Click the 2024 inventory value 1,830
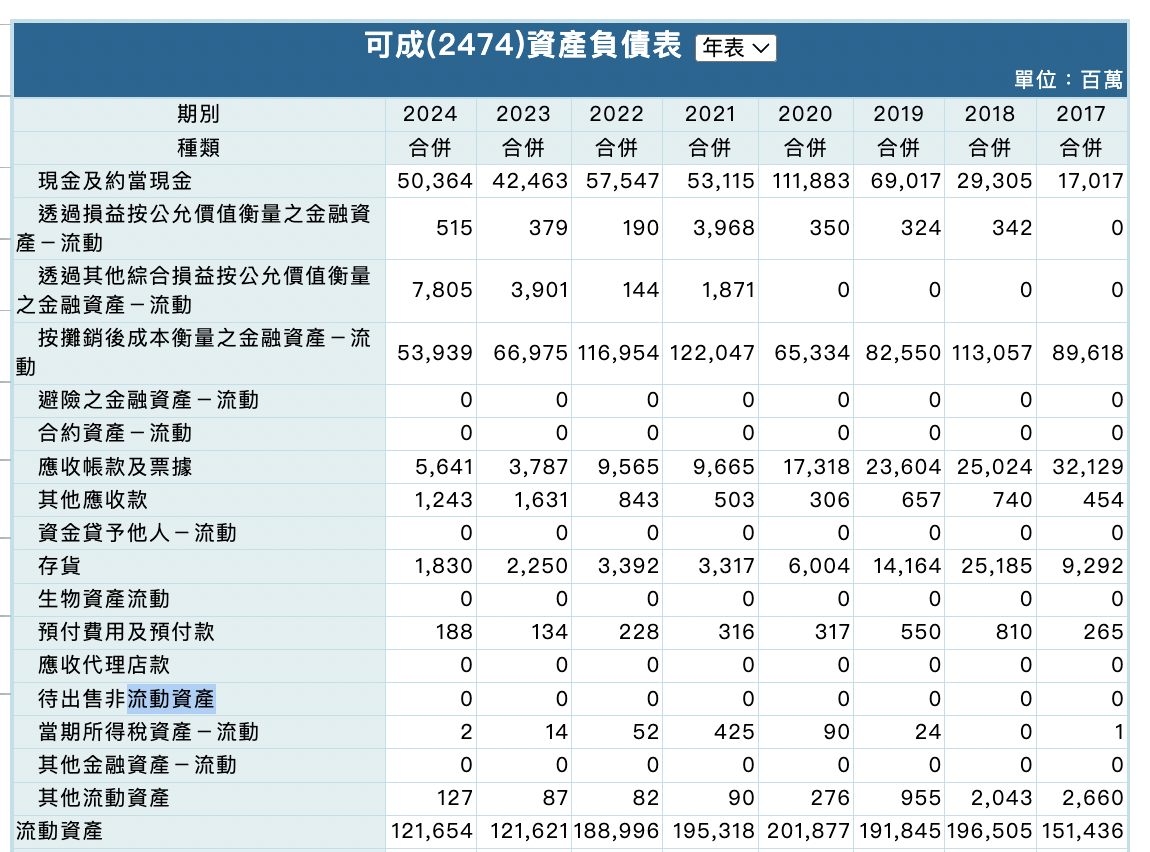Viewport: 1150px width, 852px height. 444,566
